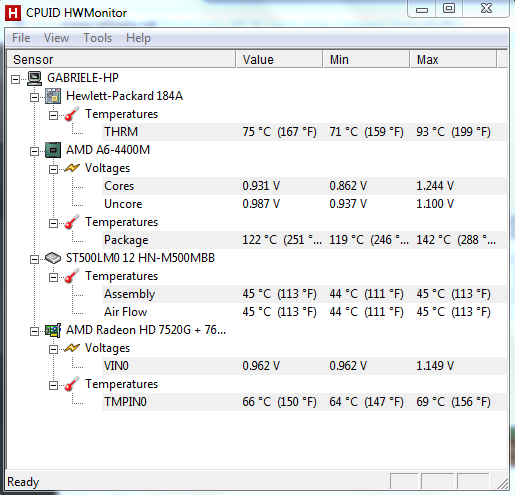Collapse the AMD Radeon HD 7520G node
This screenshot has height=495, width=515.
34,331
